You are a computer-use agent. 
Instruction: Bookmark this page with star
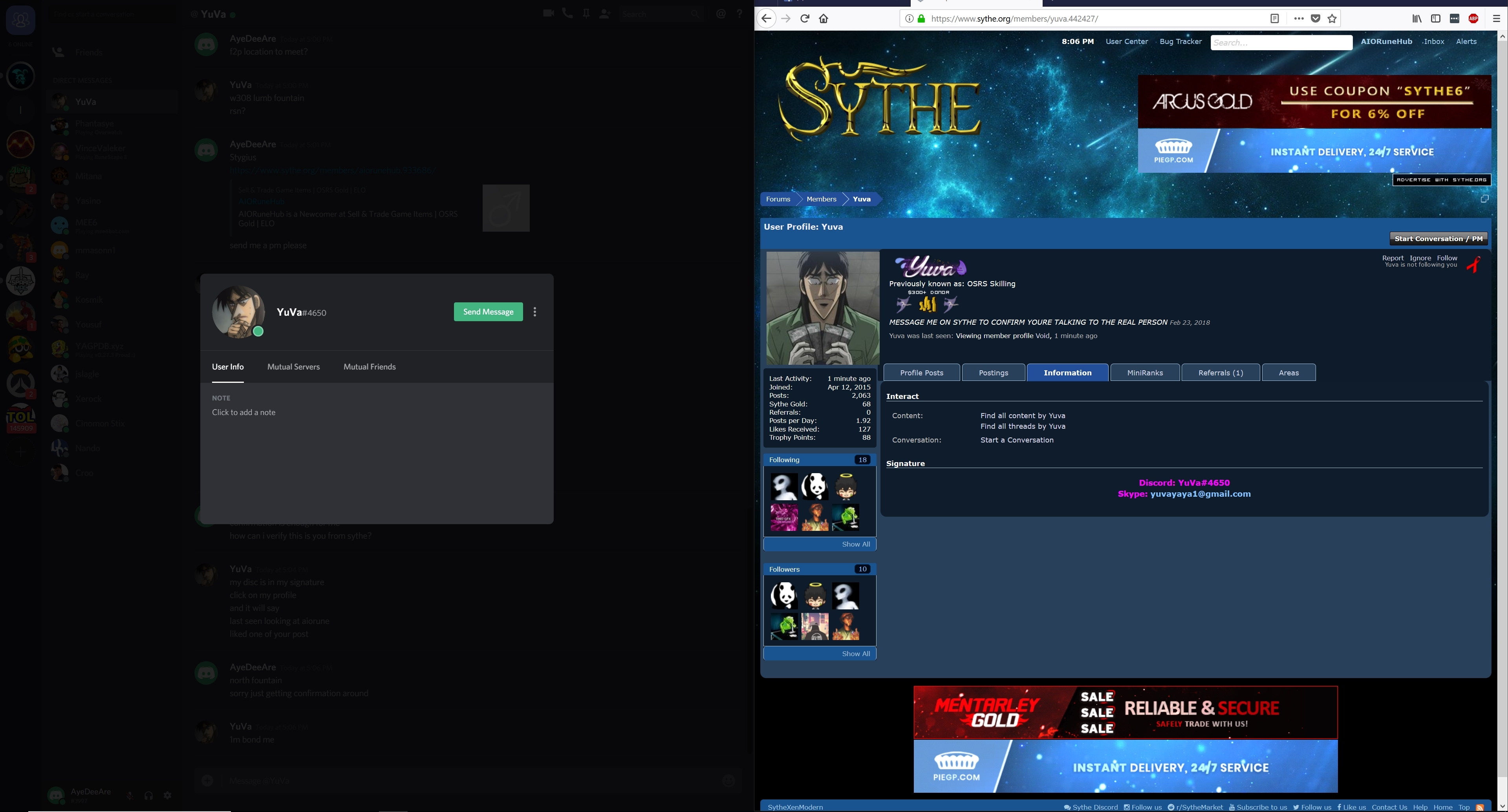(x=1332, y=19)
